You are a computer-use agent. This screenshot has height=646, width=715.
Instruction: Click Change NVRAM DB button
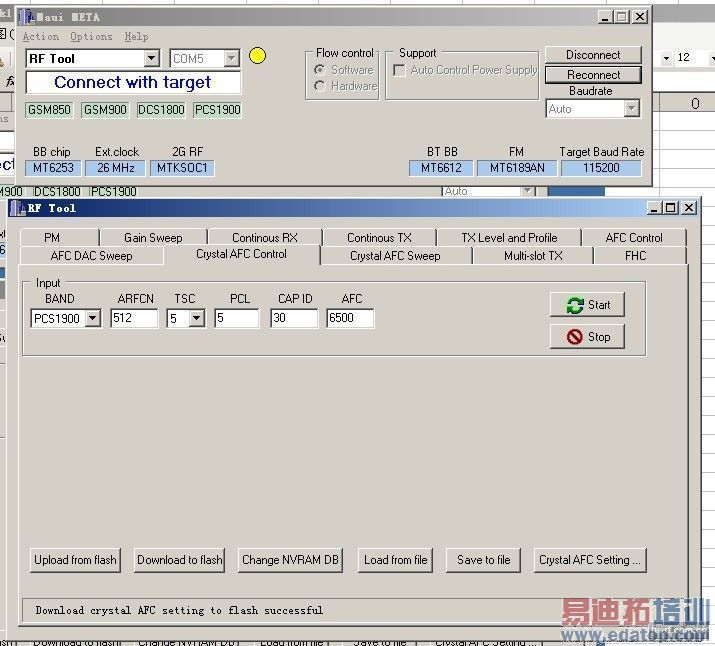290,560
